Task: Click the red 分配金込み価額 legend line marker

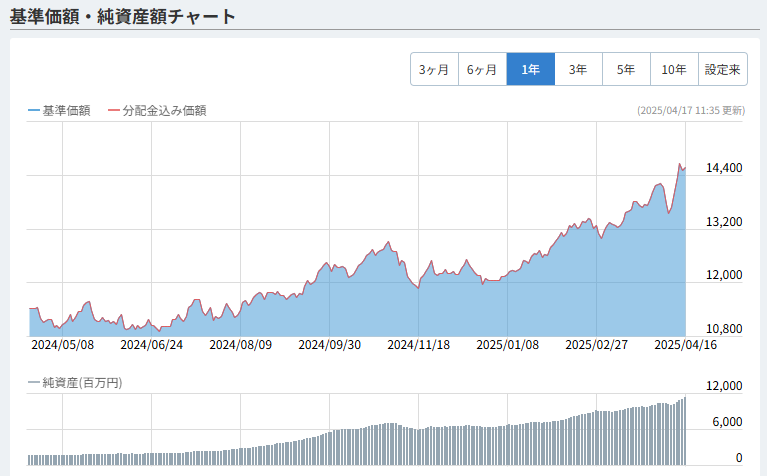Action: pyautogui.click(x=114, y=111)
